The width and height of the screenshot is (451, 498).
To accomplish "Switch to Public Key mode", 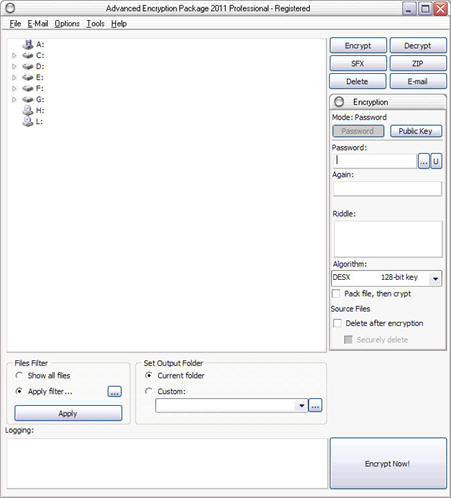I will pyautogui.click(x=416, y=131).
